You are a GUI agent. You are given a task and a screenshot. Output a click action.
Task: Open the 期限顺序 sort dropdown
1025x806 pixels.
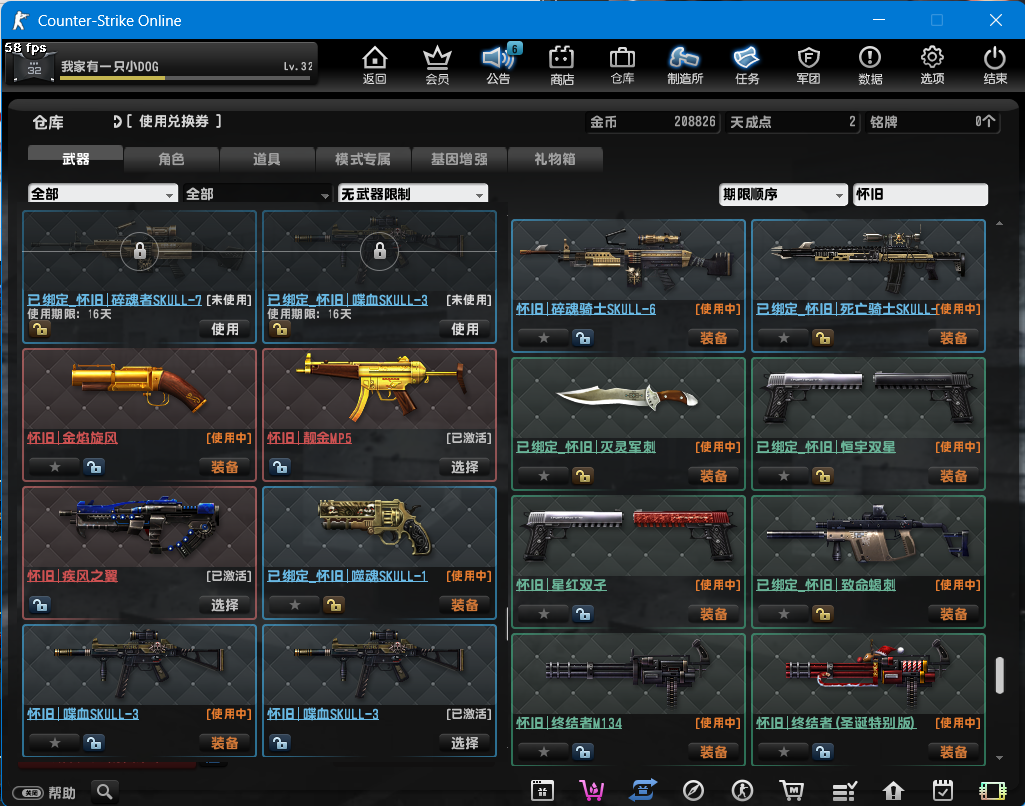pos(783,194)
